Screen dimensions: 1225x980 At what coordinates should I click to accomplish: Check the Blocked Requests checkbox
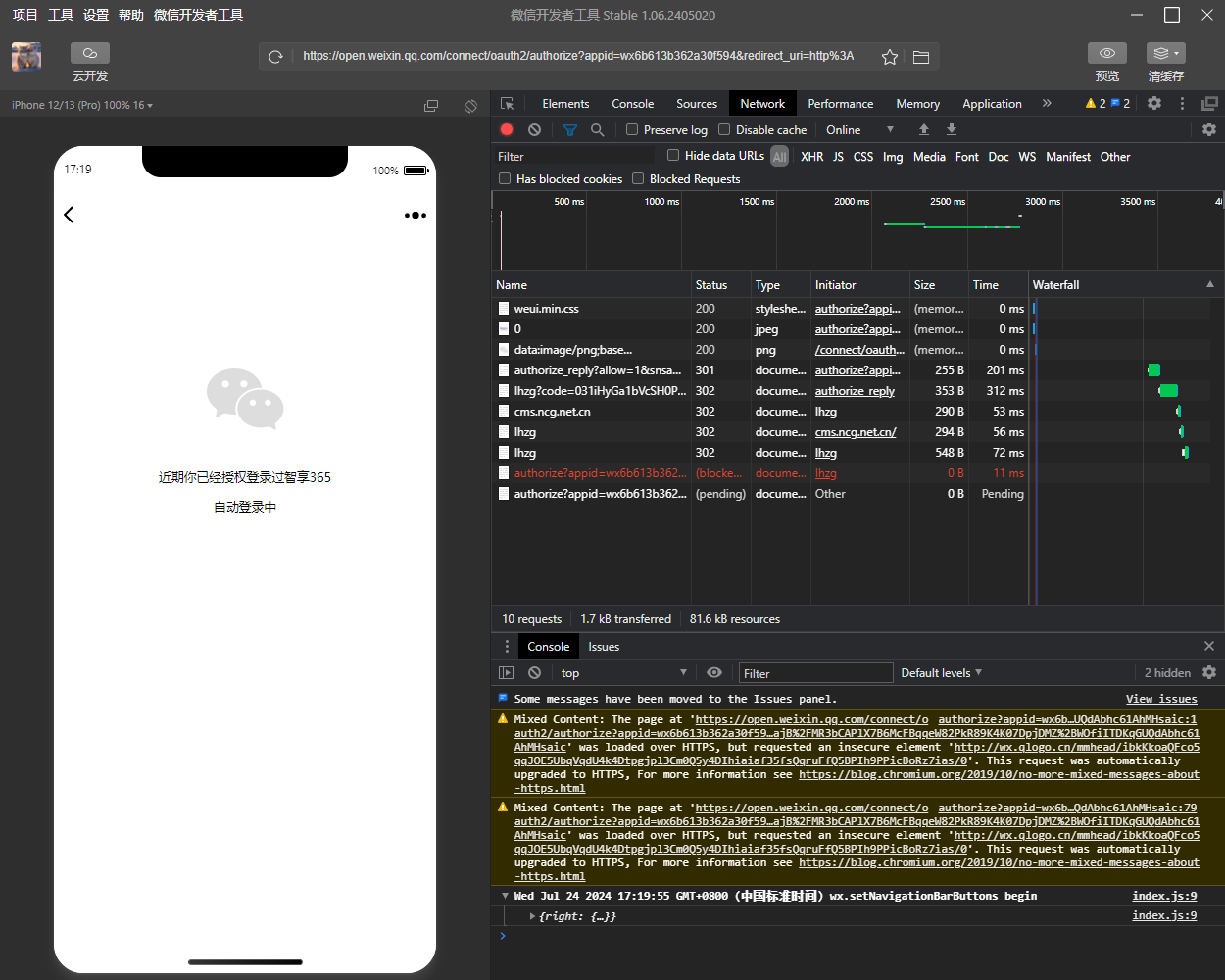click(638, 178)
